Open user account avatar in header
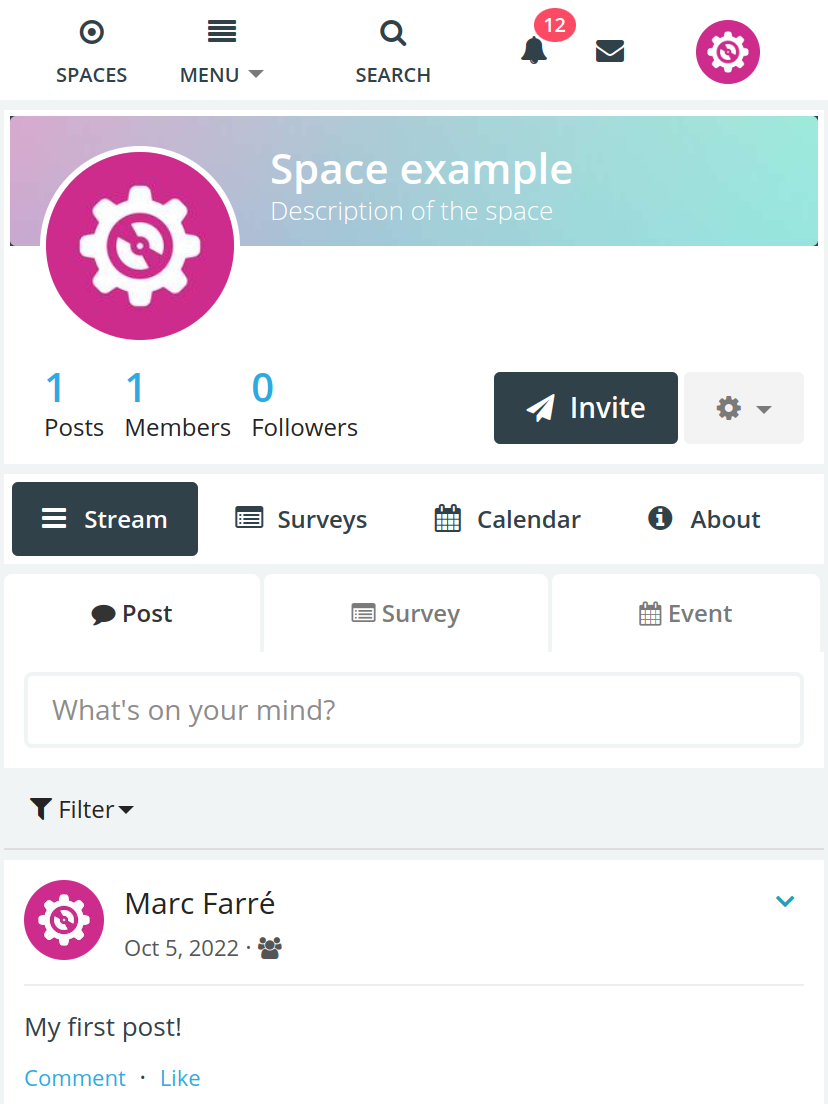 pos(727,52)
